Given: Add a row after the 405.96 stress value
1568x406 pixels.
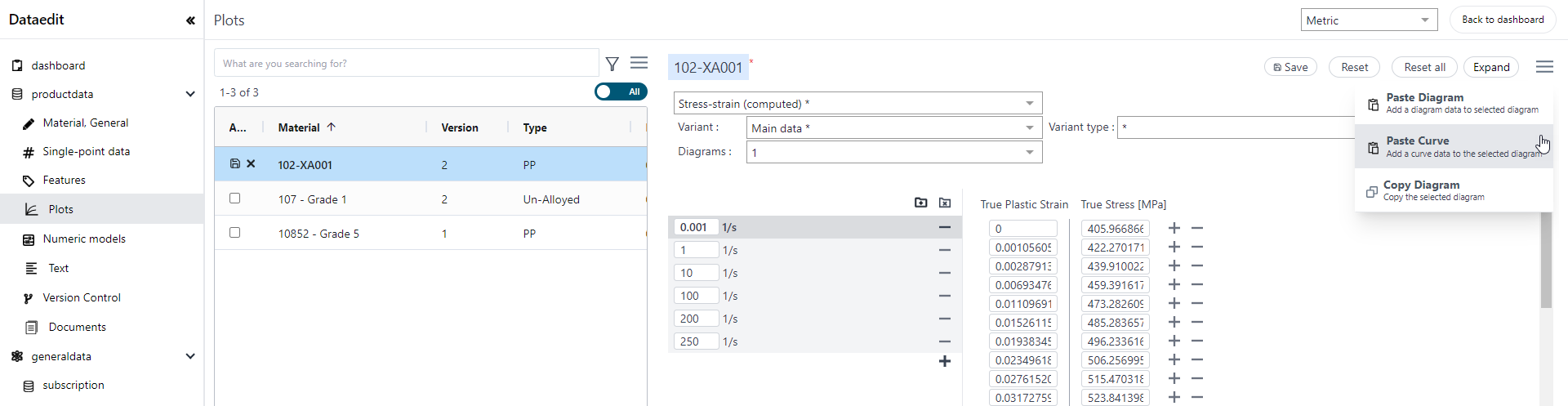Looking at the screenshot, I should click(x=1174, y=229).
